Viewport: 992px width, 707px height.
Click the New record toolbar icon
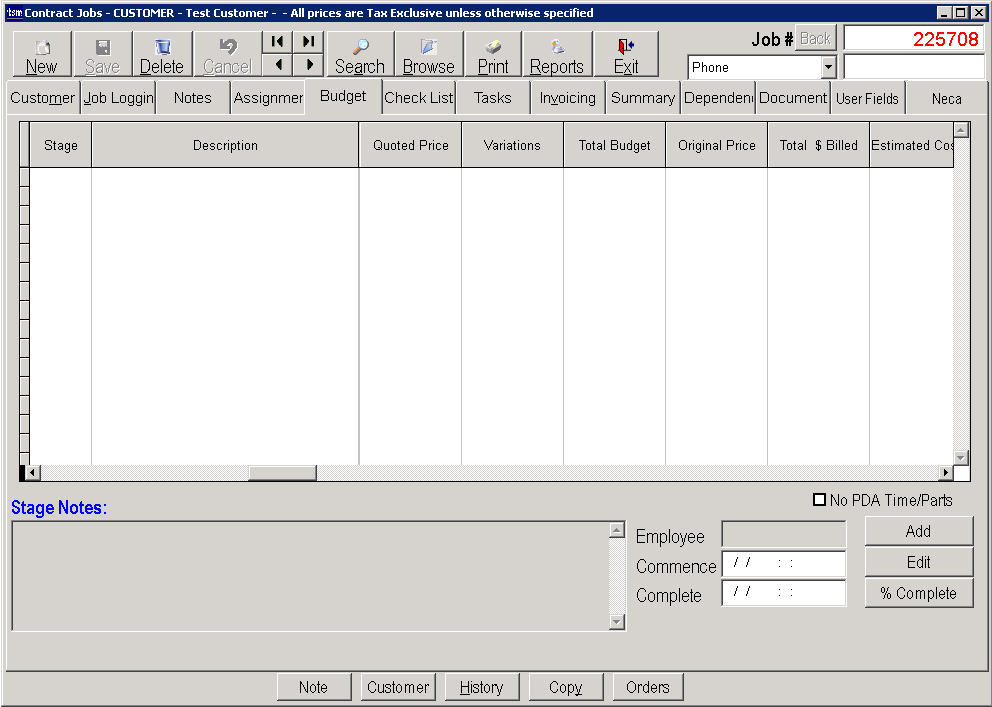point(42,48)
